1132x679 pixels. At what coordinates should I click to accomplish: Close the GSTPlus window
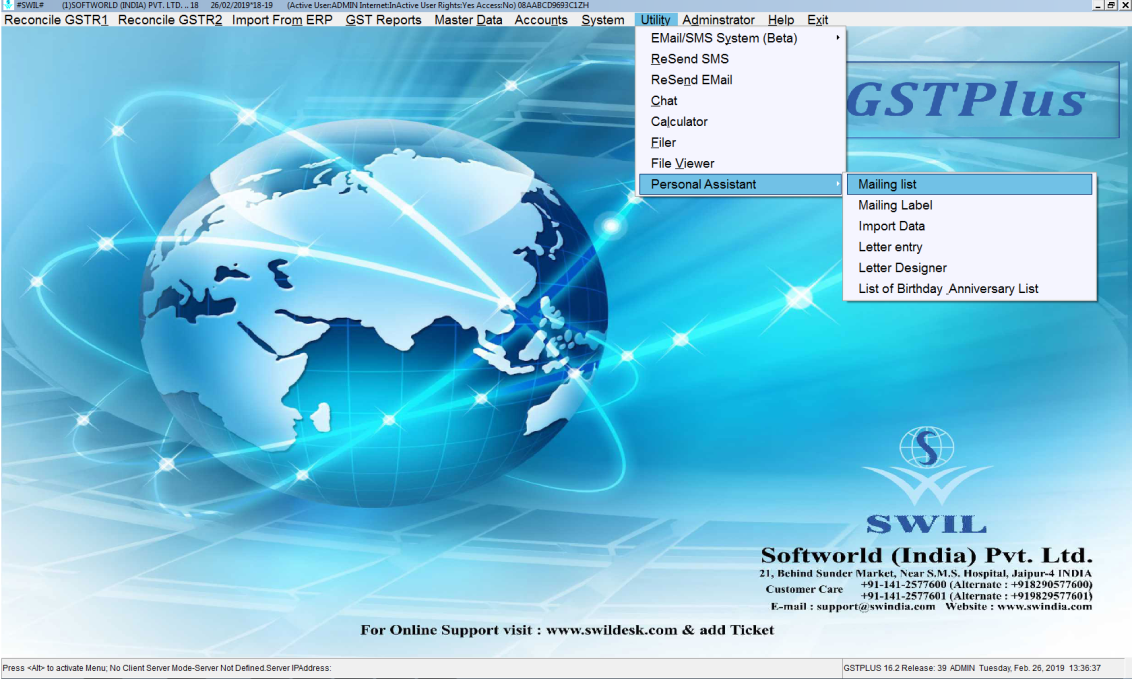pos(1124,5)
